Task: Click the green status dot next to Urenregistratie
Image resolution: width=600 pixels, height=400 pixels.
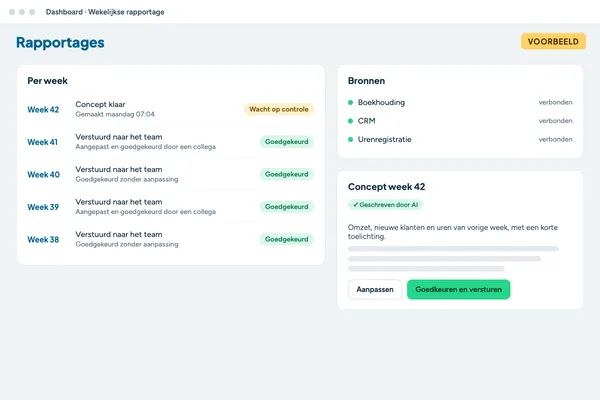Action: pos(350,139)
